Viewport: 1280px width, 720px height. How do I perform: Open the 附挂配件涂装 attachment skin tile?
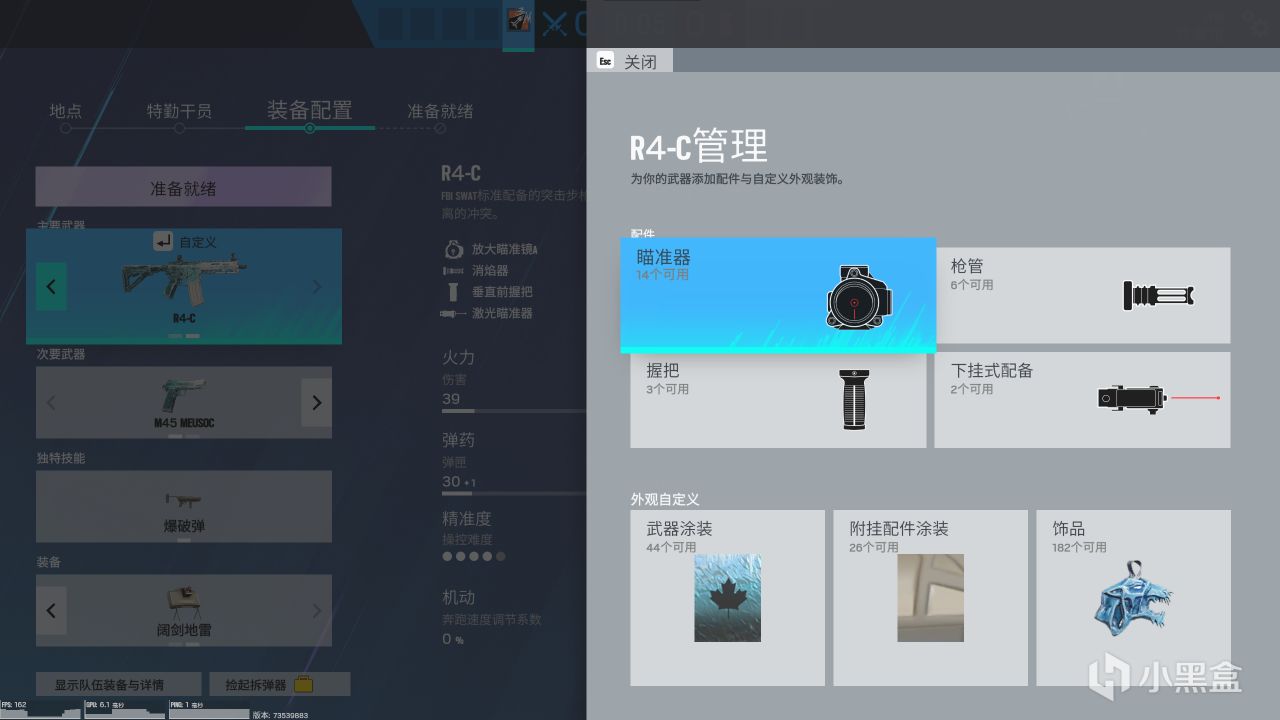pos(930,598)
